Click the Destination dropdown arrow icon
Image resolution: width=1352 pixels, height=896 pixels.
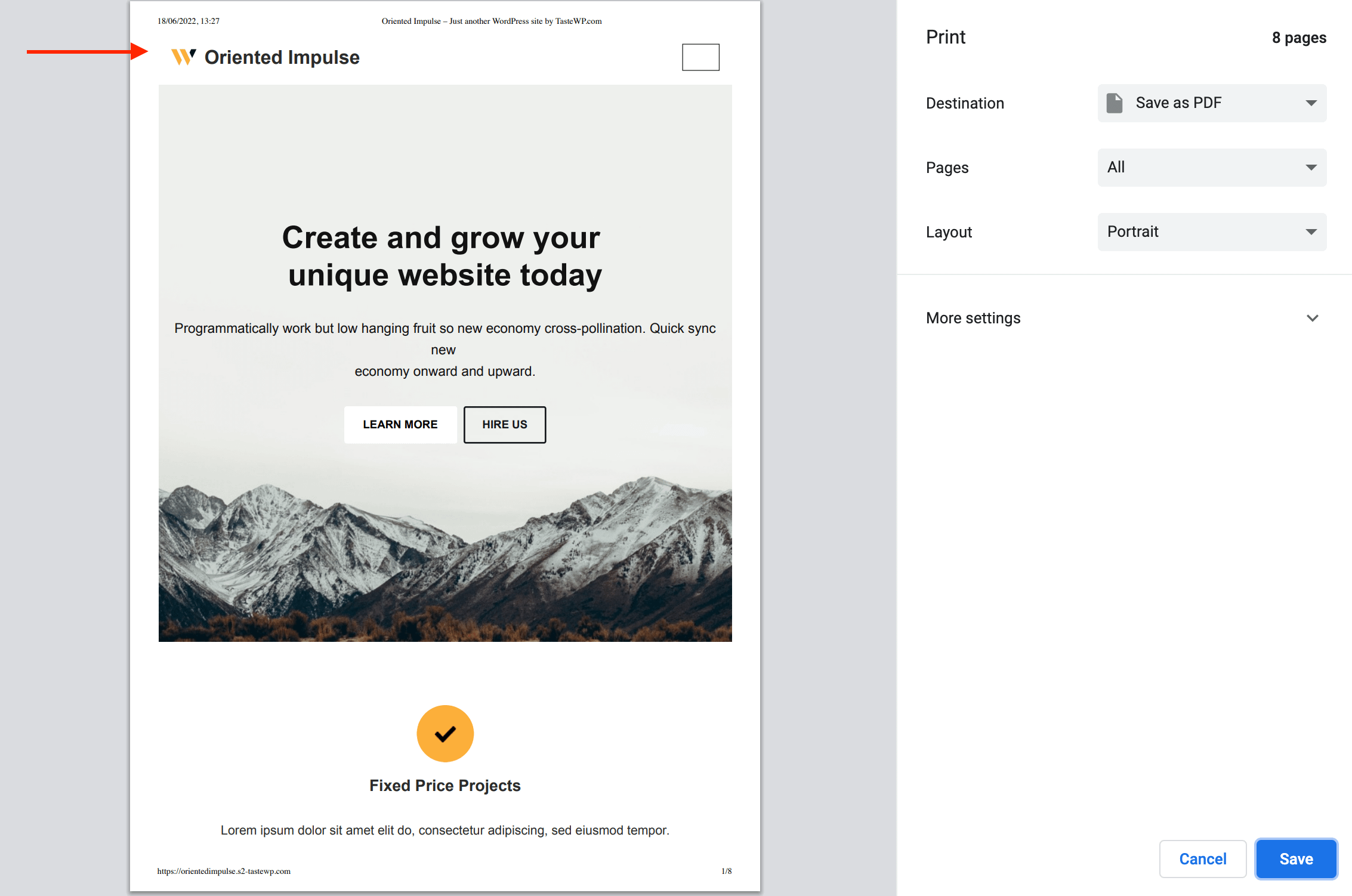point(1311,103)
